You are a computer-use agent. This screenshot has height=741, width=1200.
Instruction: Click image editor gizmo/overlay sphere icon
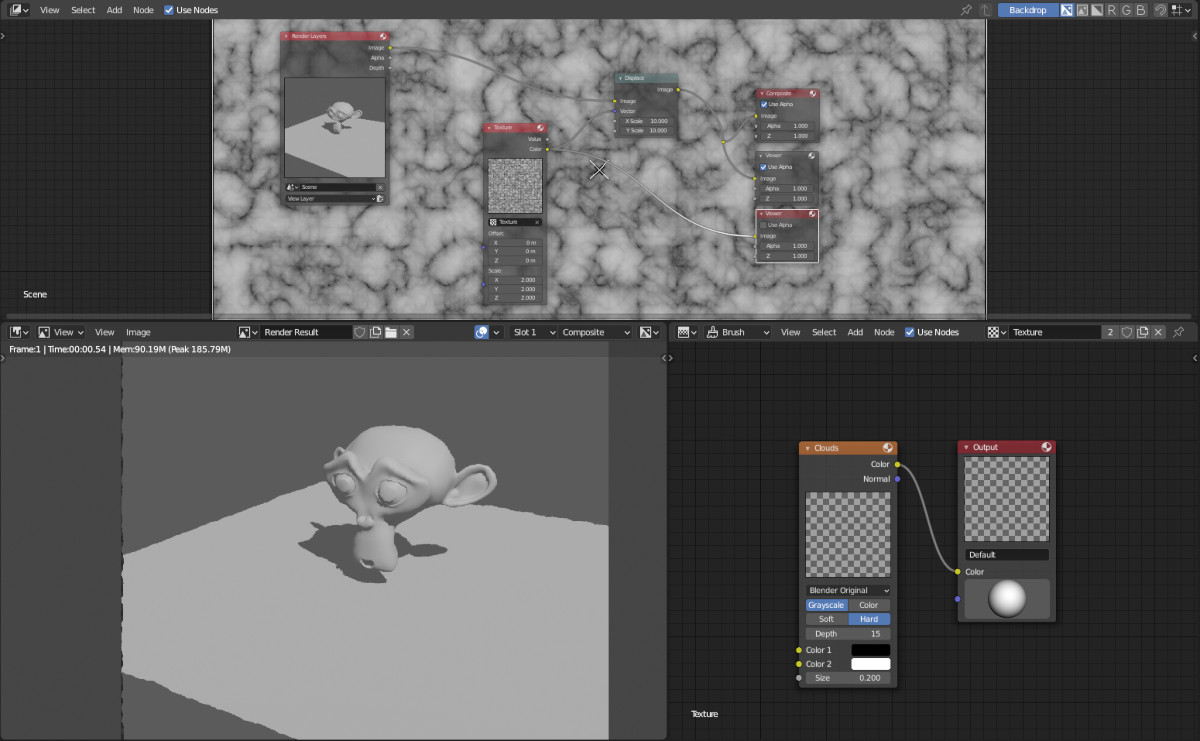[x=482, y=332]
